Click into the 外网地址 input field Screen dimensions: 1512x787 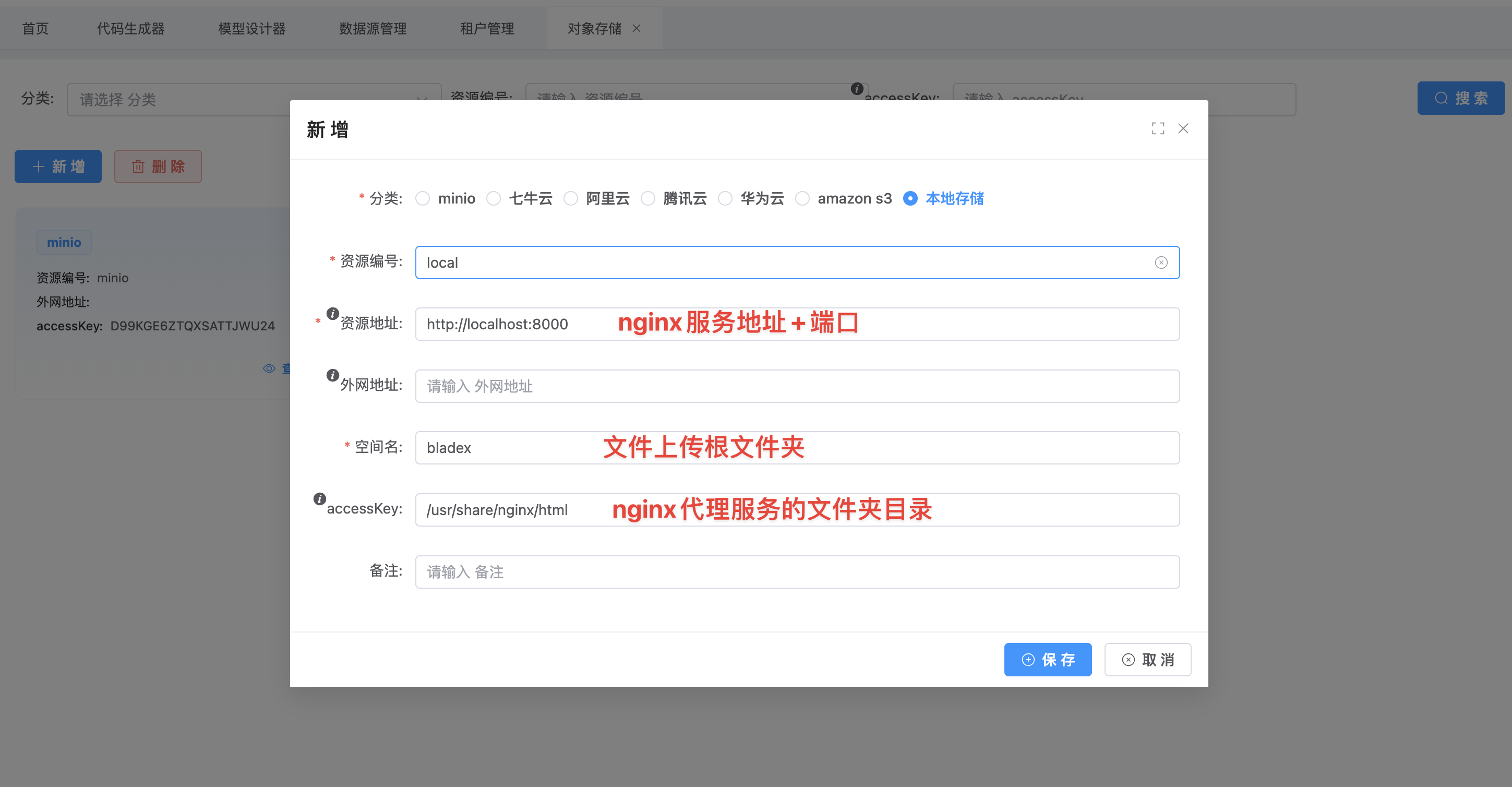[797, 386]
